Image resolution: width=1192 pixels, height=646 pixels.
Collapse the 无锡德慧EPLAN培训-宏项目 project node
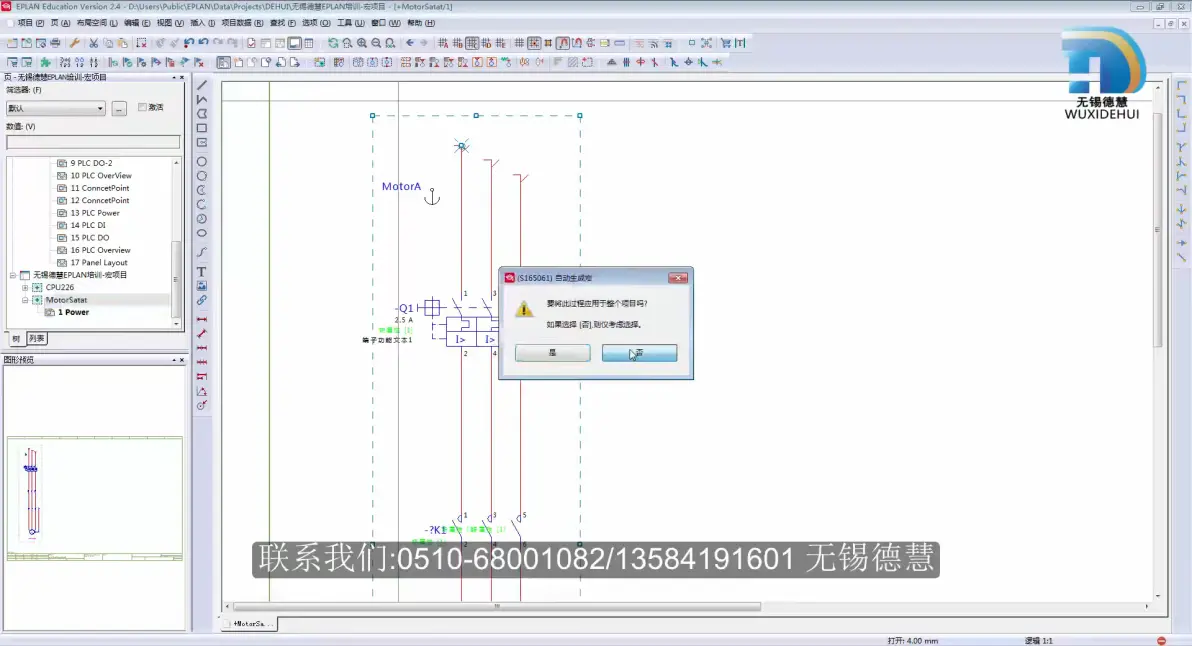[13, 275]
